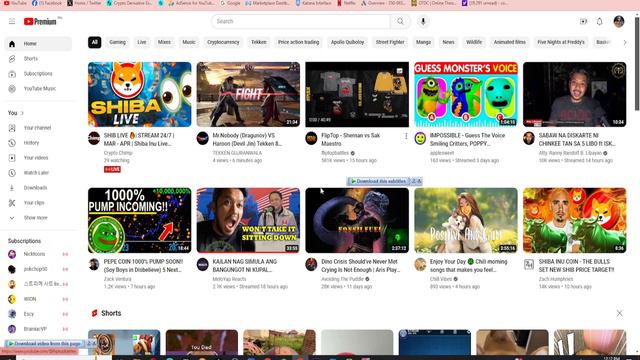This screenshot has height=360, width=640.
Task: Open Watch Later in sidebar
Action: pos(38,173)
